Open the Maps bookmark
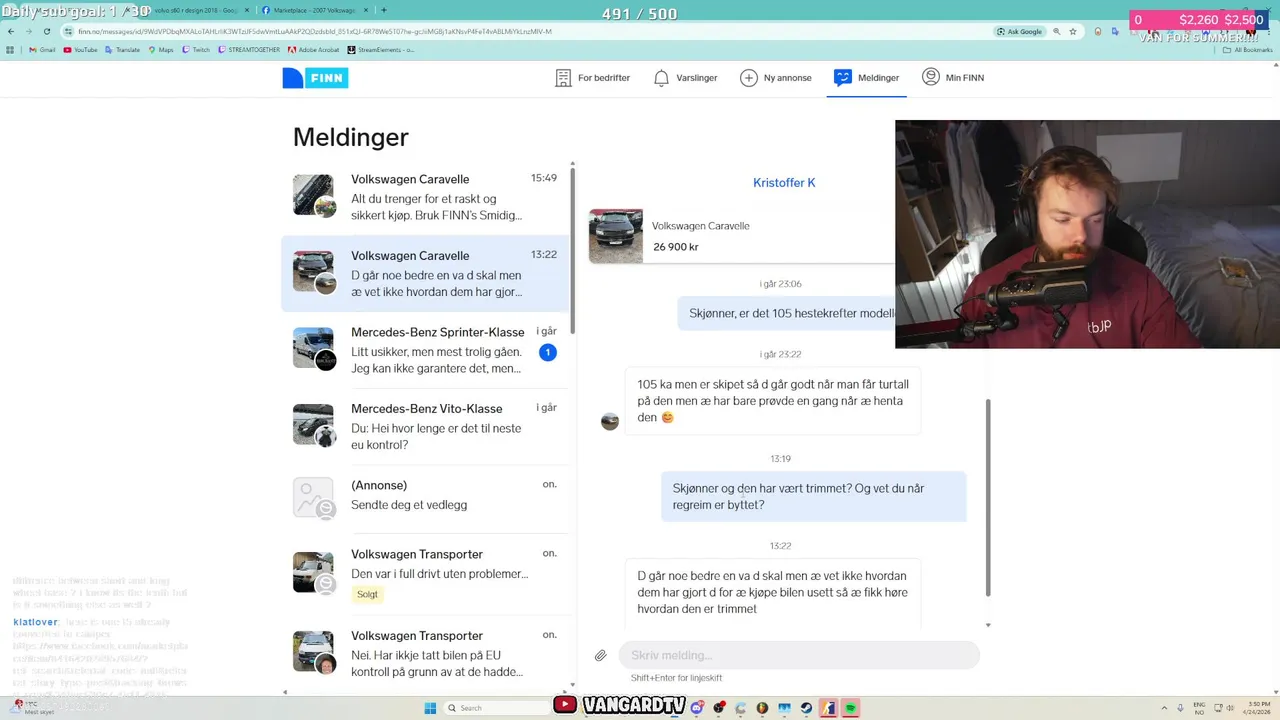Image resolution: width=1280 pixels, height=720 pixels. tap(161, 49)
